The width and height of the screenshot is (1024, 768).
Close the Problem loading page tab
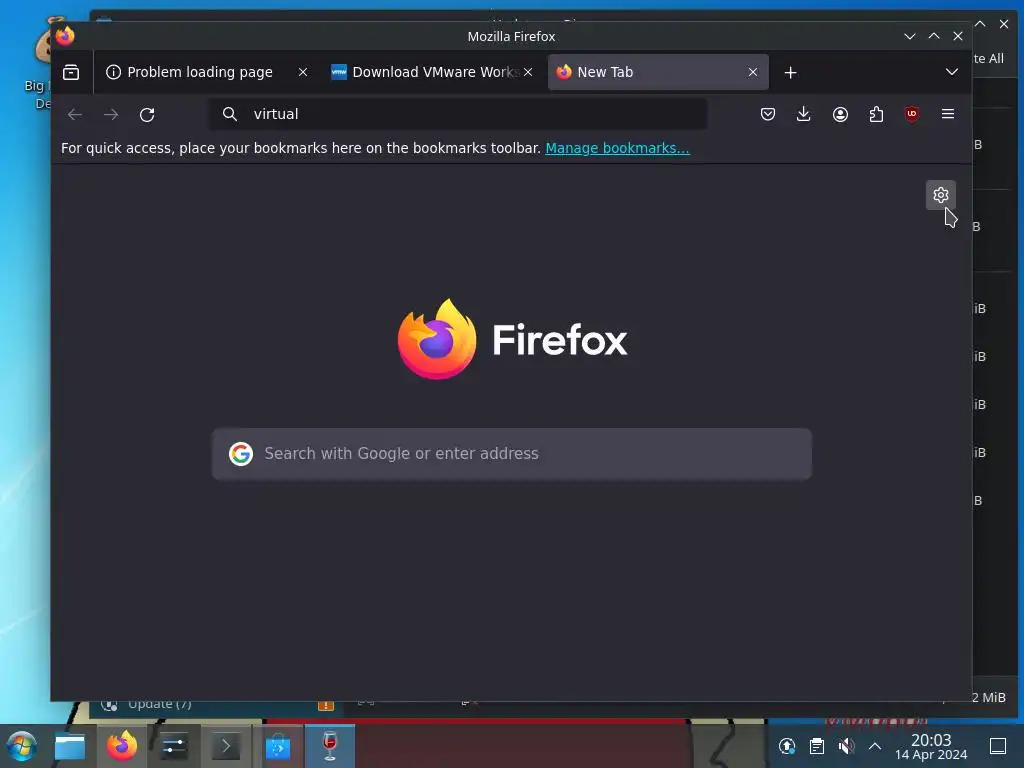click(x=303, y=72)
